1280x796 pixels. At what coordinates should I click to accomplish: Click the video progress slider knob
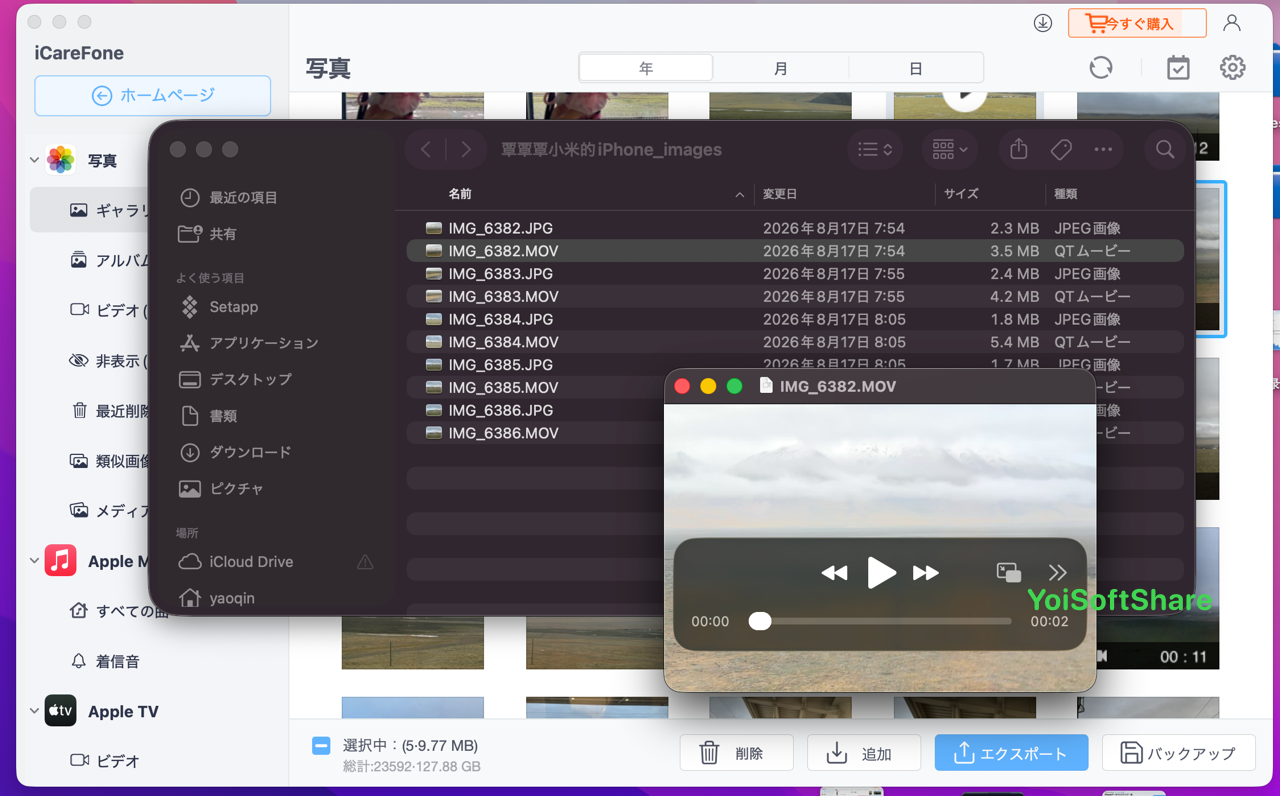click(x=760, y=621)
